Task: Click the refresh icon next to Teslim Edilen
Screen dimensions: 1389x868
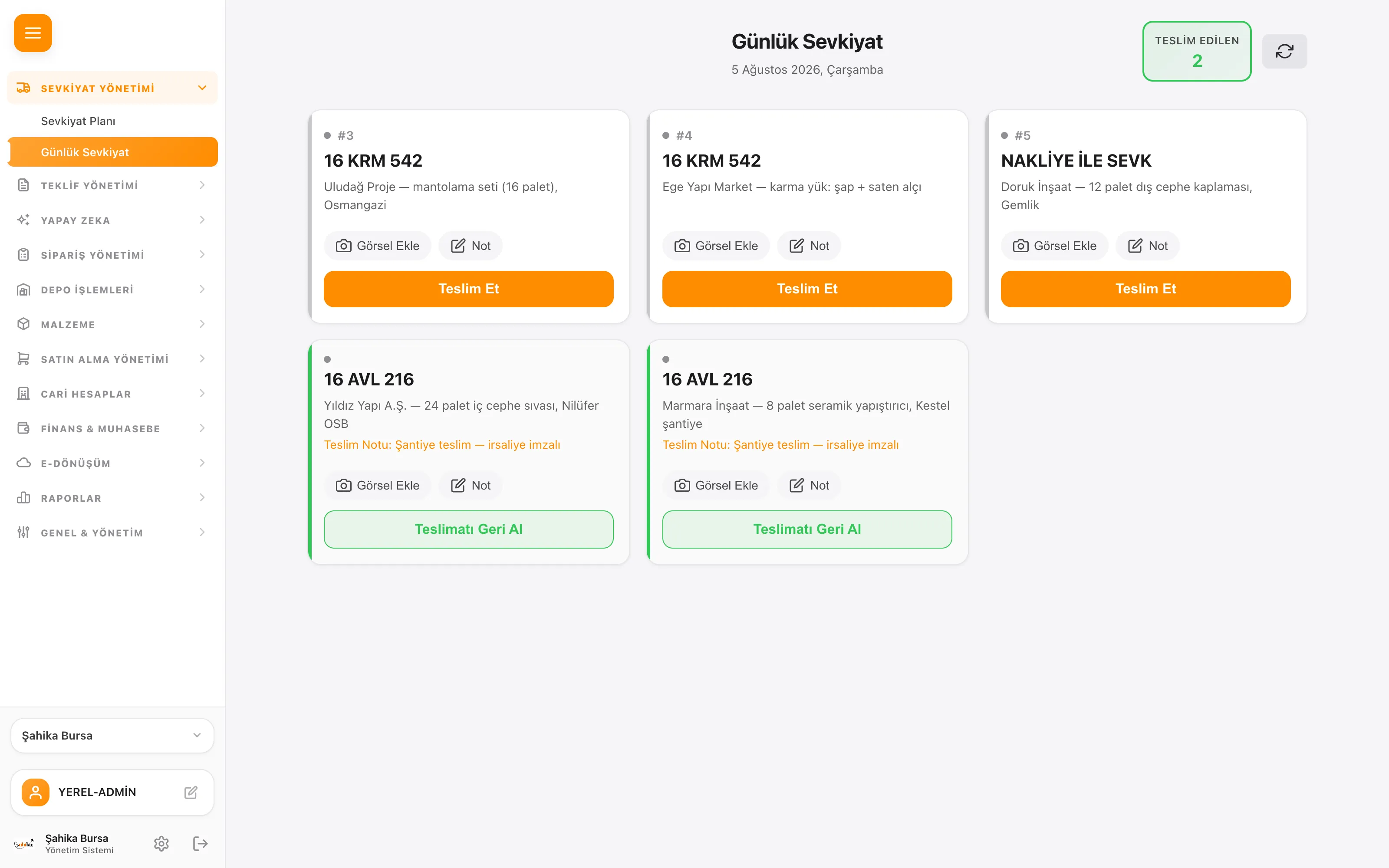Action: (1284, 51)
